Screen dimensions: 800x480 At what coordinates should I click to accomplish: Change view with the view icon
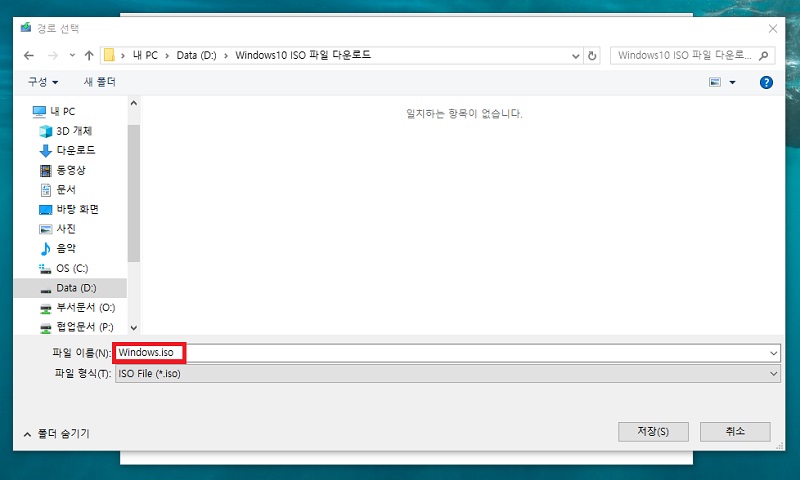tap(715, 82)
